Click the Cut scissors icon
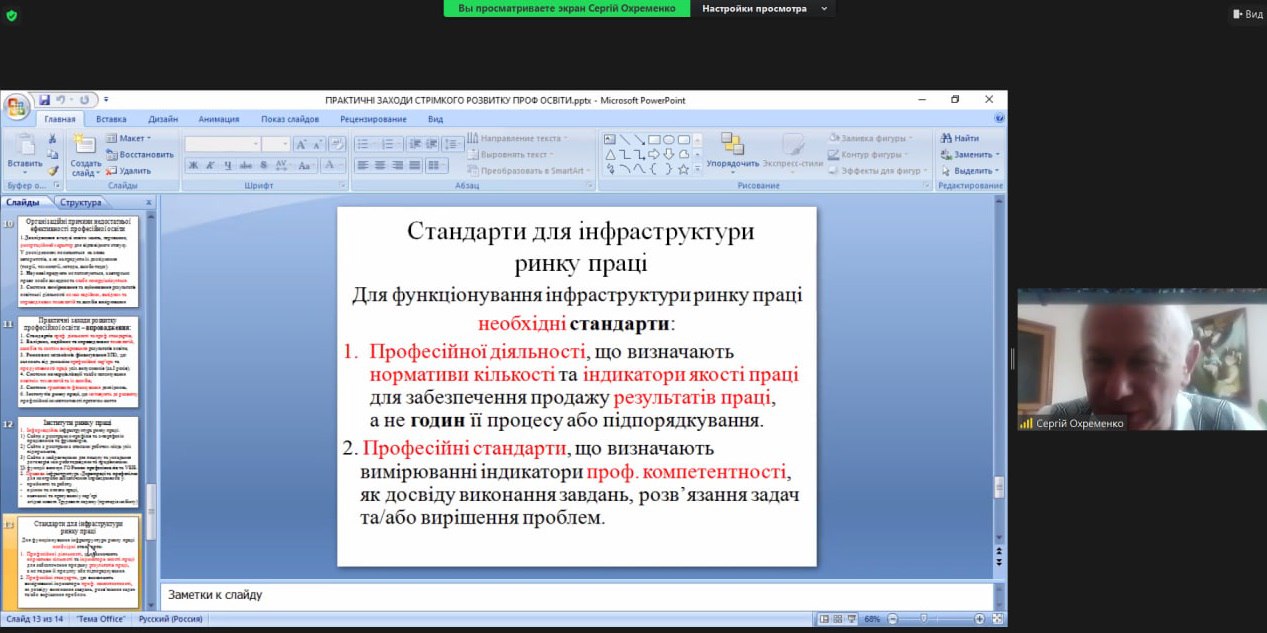Viewport: 1267px width, 633px height. coord(52,139)
